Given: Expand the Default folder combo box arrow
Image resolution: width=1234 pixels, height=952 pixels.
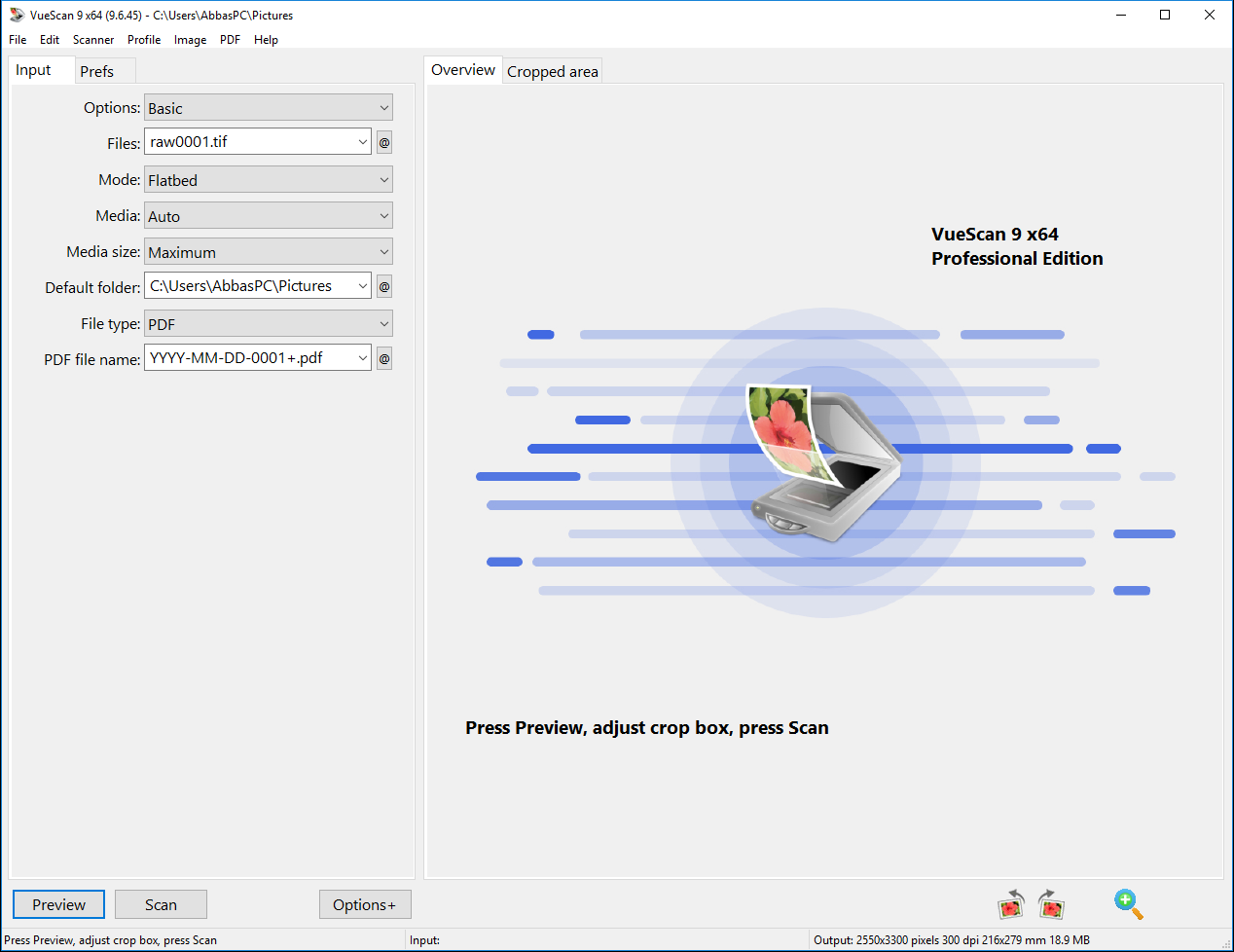Looking at the screenshot, I should click(363, 286).
